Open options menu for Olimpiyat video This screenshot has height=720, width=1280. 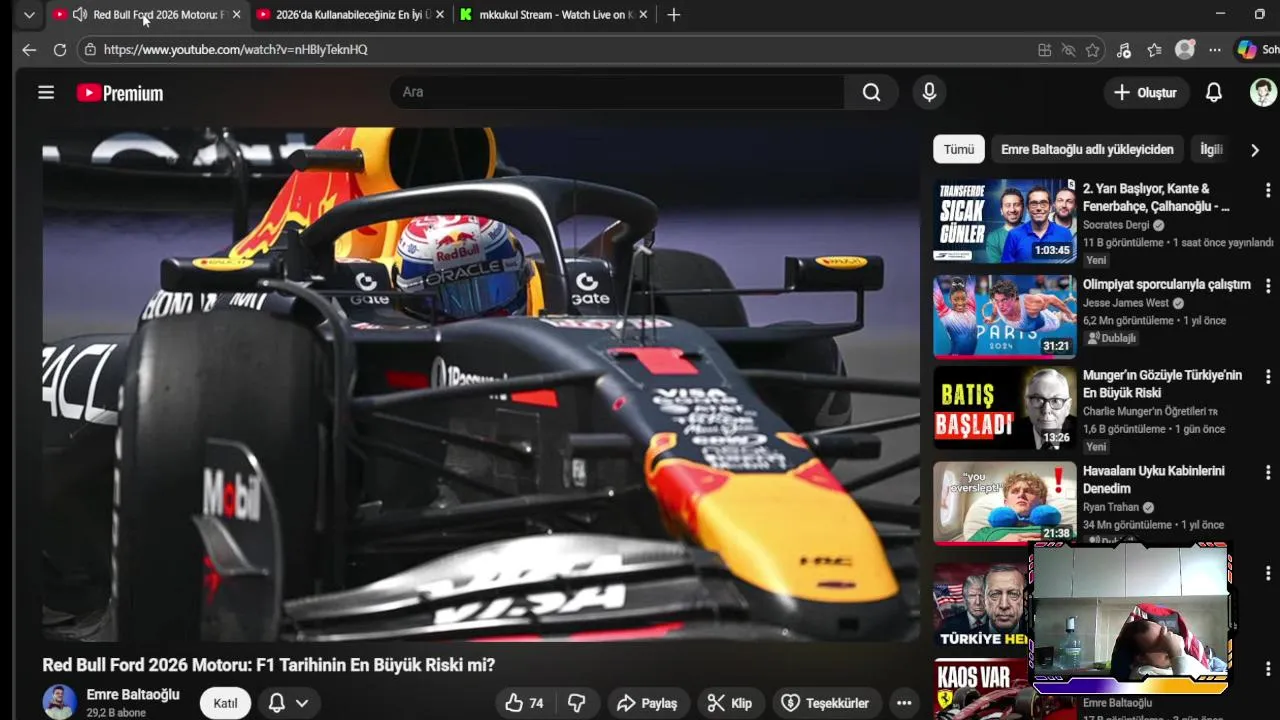click(1268, 286)
